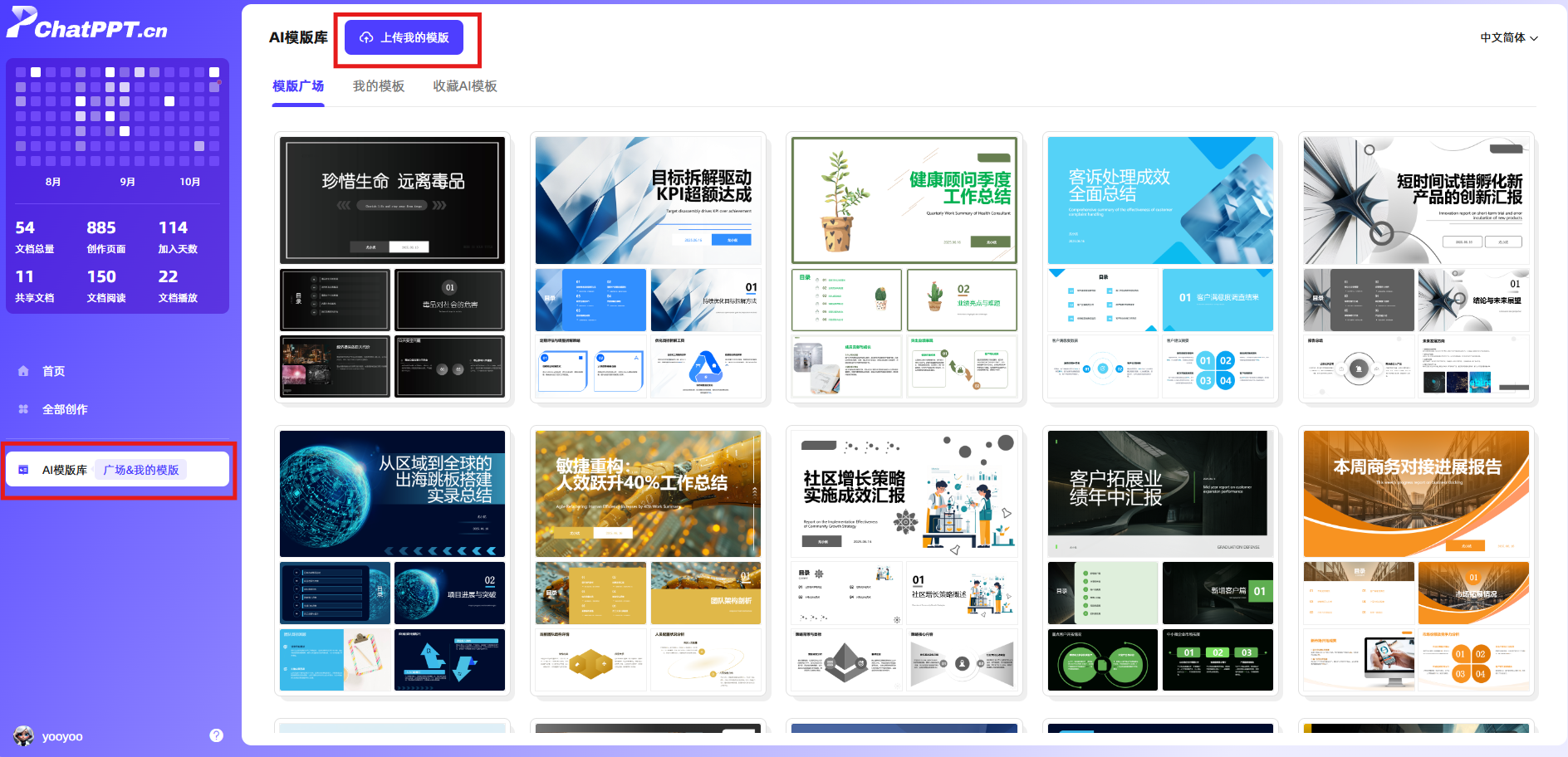Open the 收藏AI模板 tab

(465, 86)
